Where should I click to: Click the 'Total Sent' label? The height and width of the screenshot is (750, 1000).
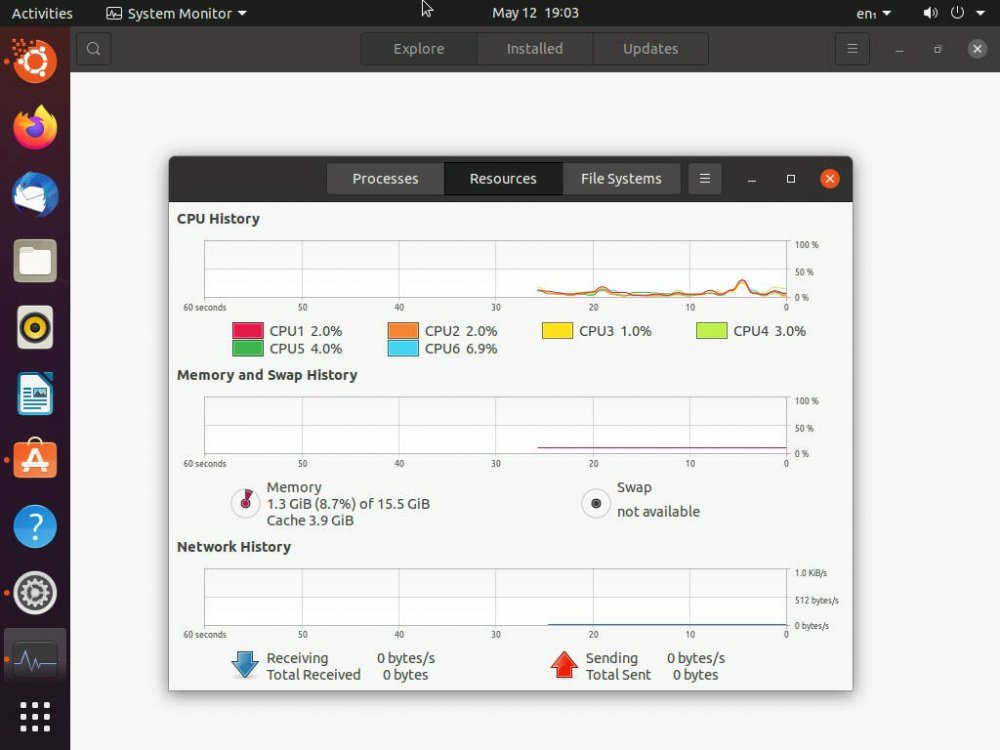(619, 675)
